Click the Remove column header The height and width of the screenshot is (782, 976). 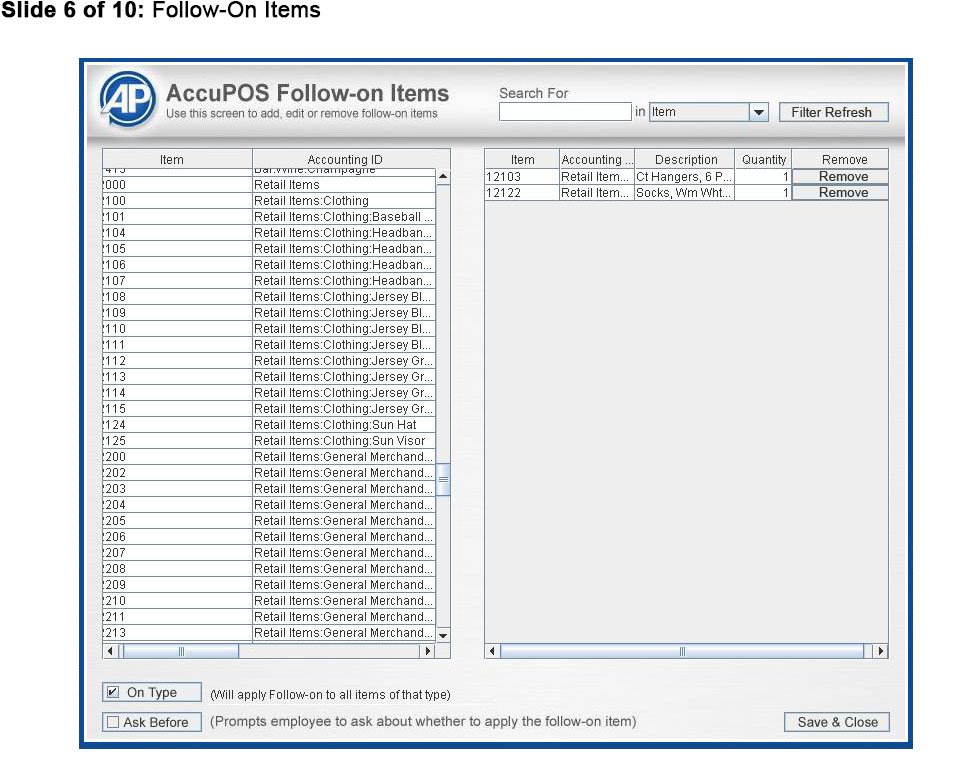click(840, 159)
